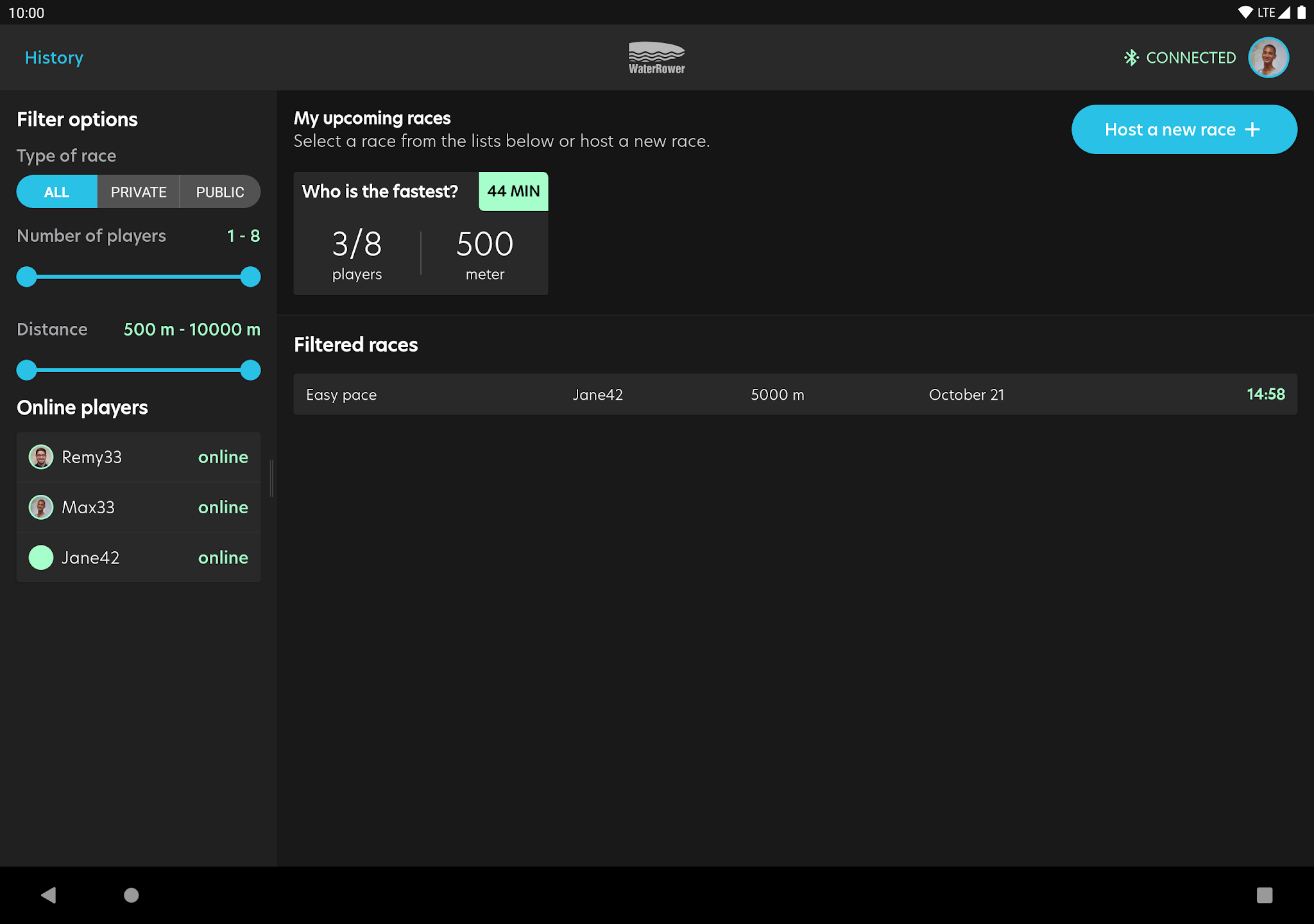Click Host a new race button
The height and width of the screenshot is (924, 1314).
pos(1184,130)
